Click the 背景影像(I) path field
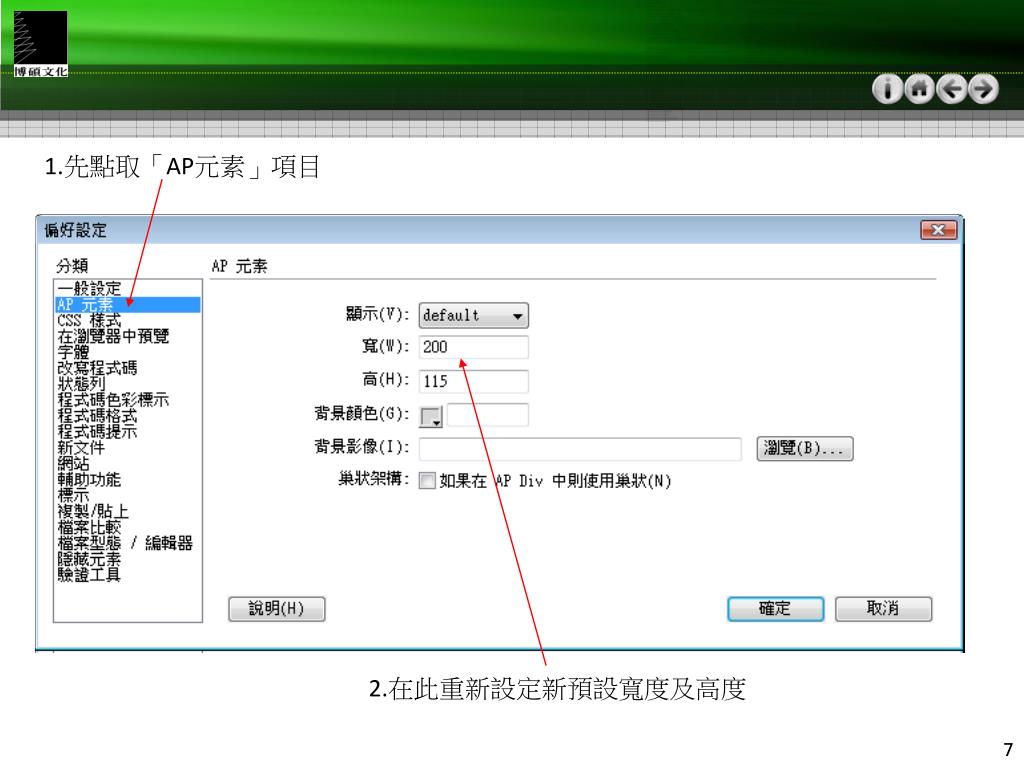1024x768 pixels. pyautogui.click(x=580, y=449)
